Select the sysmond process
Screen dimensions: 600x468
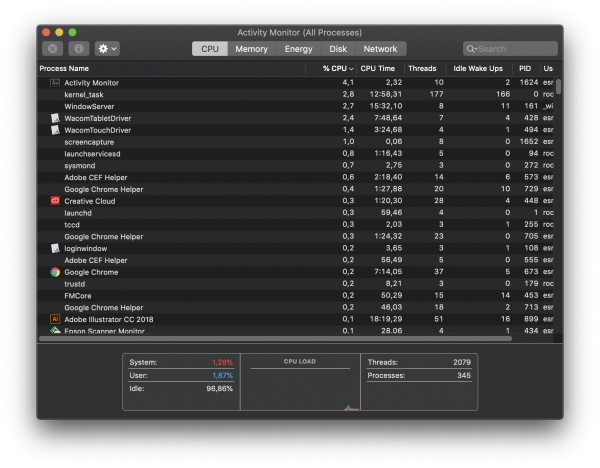point(295,165)
